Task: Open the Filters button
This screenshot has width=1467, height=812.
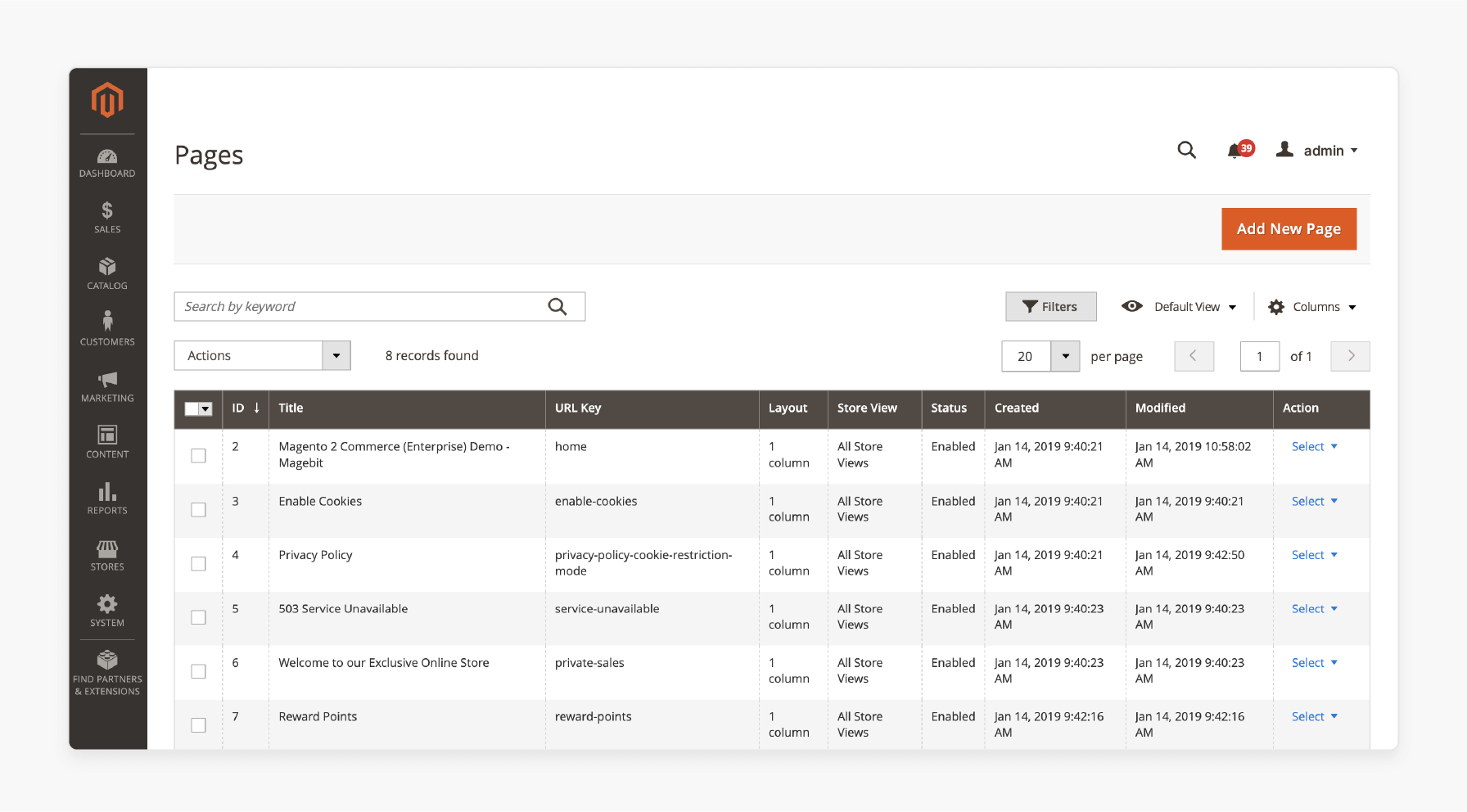Action: [x=1051, y=307]
